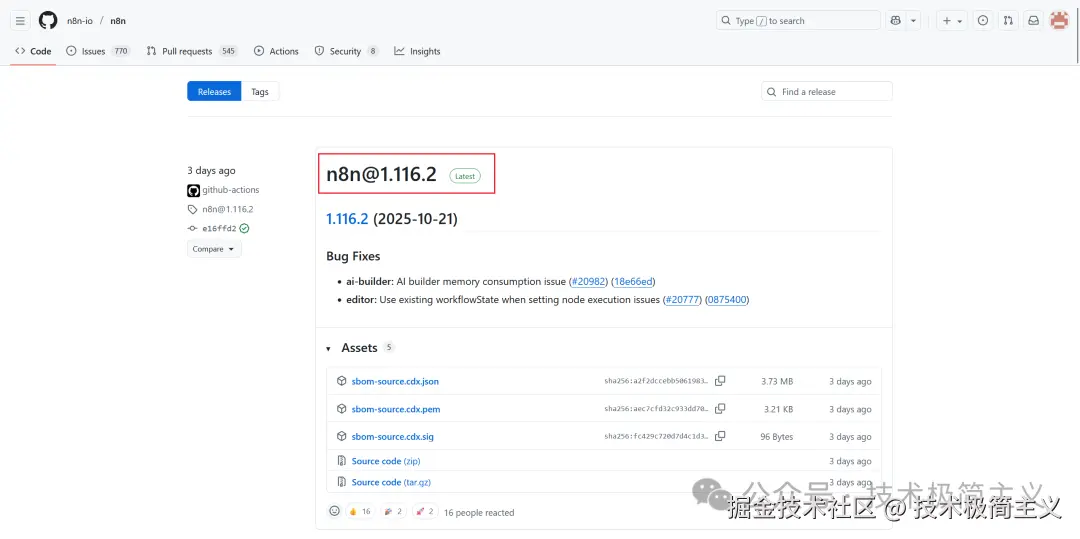Open the github-actions author link
This screenshot has height=539, width=1080.
point(231,190)
